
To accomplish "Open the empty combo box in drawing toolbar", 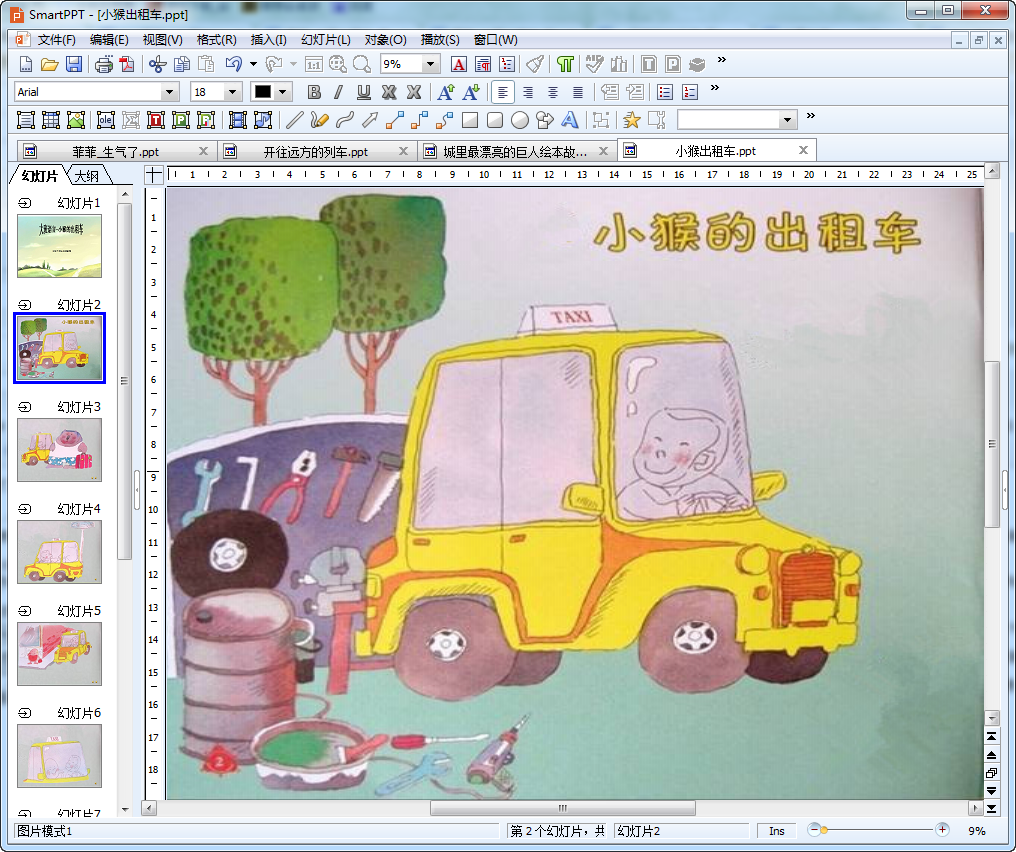I will click(x=737, y=120).
